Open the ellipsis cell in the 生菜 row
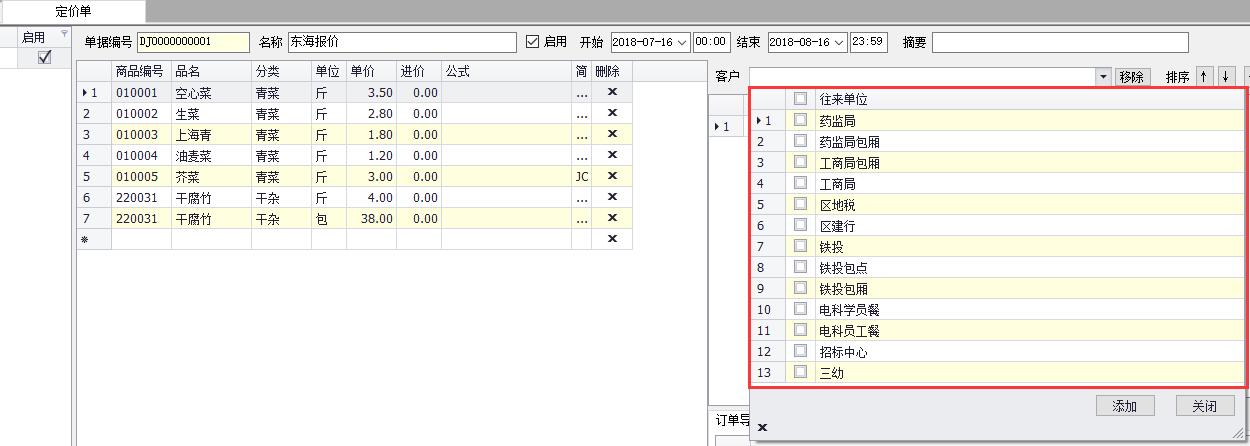This screenshot has width=1250, height=446. [581, 113]
